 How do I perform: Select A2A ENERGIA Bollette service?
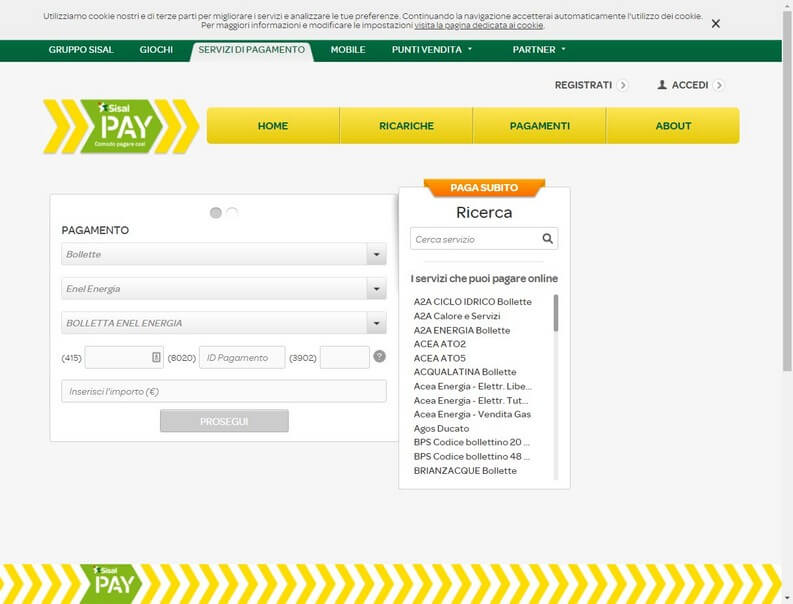(462, 330)
